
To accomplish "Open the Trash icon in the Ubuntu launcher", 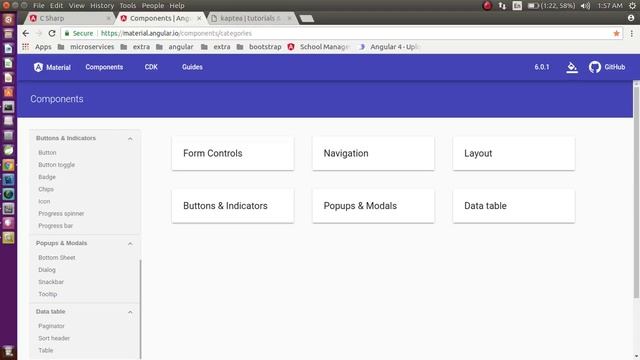I will [x=9, y=352].
